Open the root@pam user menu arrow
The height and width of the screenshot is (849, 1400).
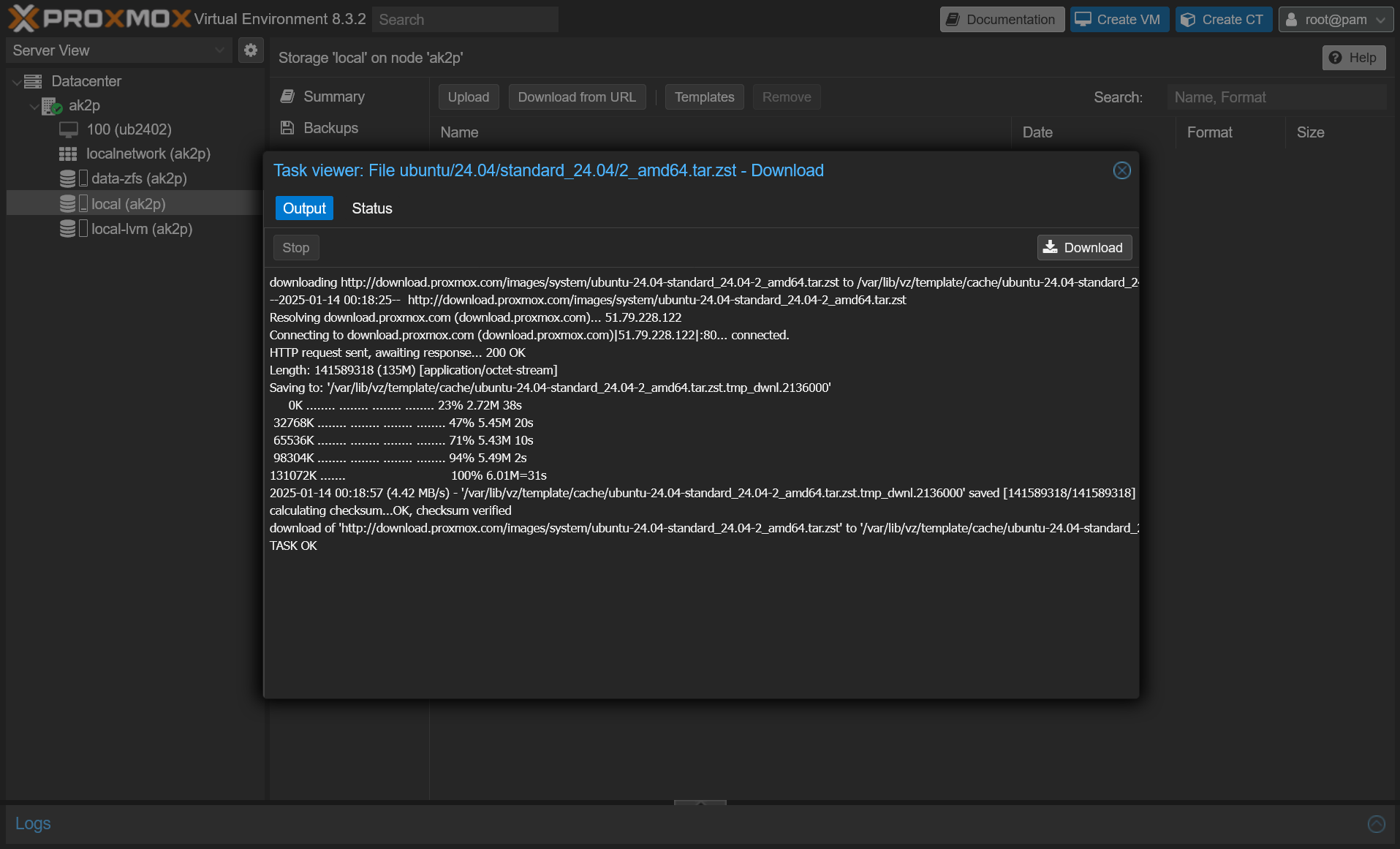[1380, 20]
